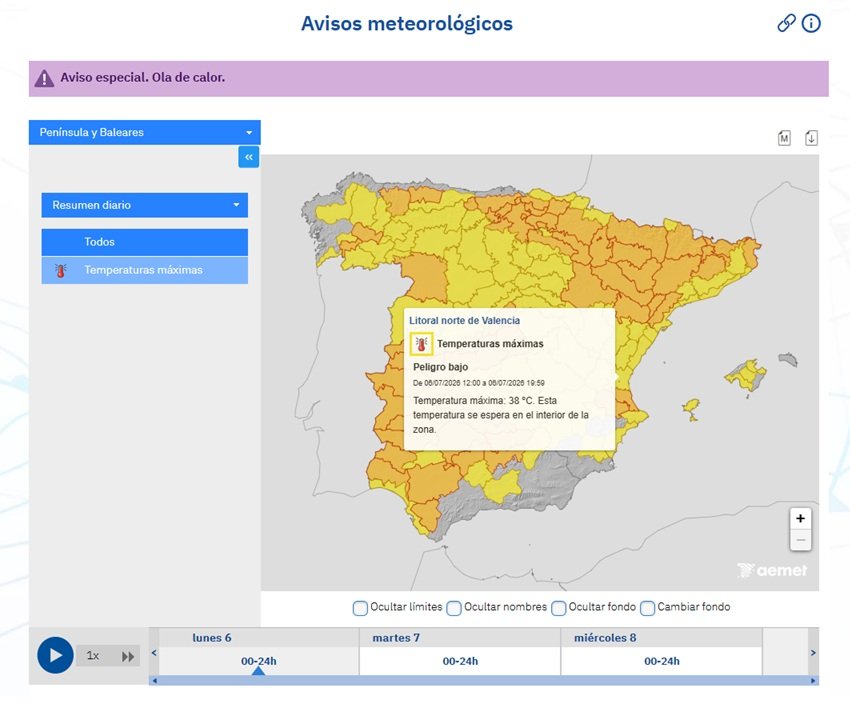Select martes 7 00-24h slot

point(460,661)
